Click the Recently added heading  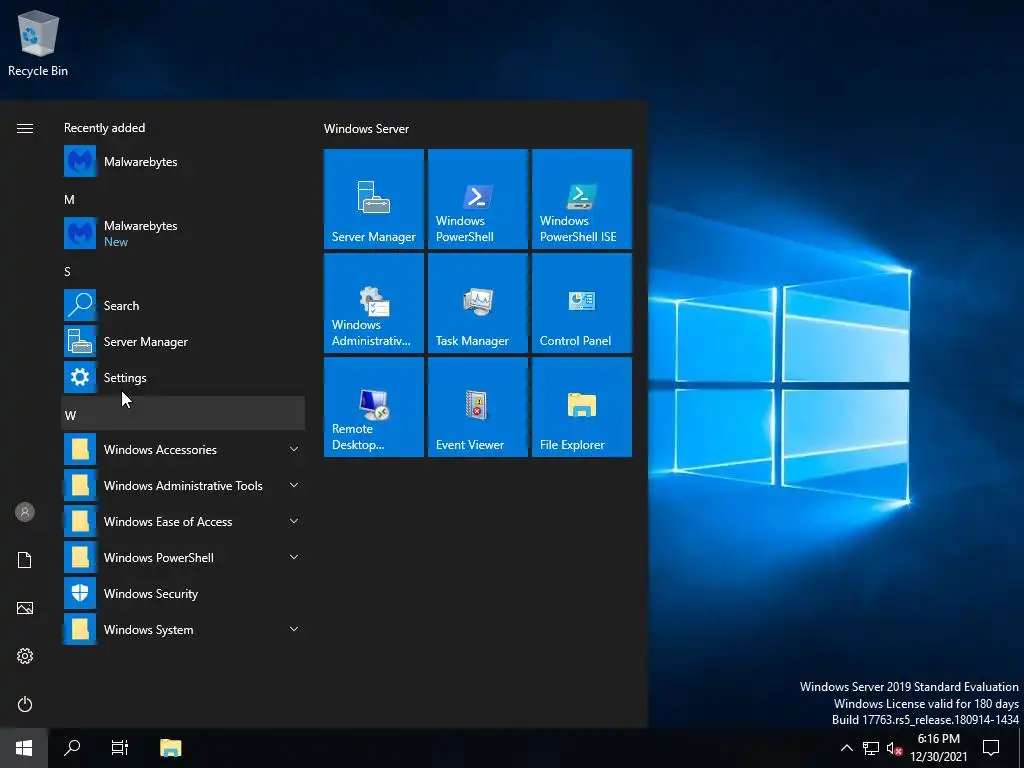104,128
